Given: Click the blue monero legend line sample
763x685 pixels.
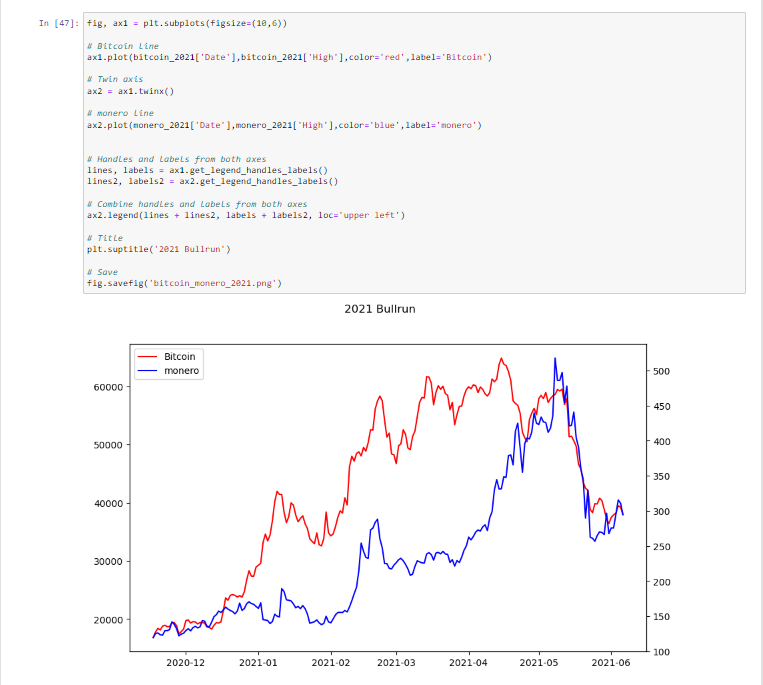Looking at the screenshot, I should pos(147,371).
